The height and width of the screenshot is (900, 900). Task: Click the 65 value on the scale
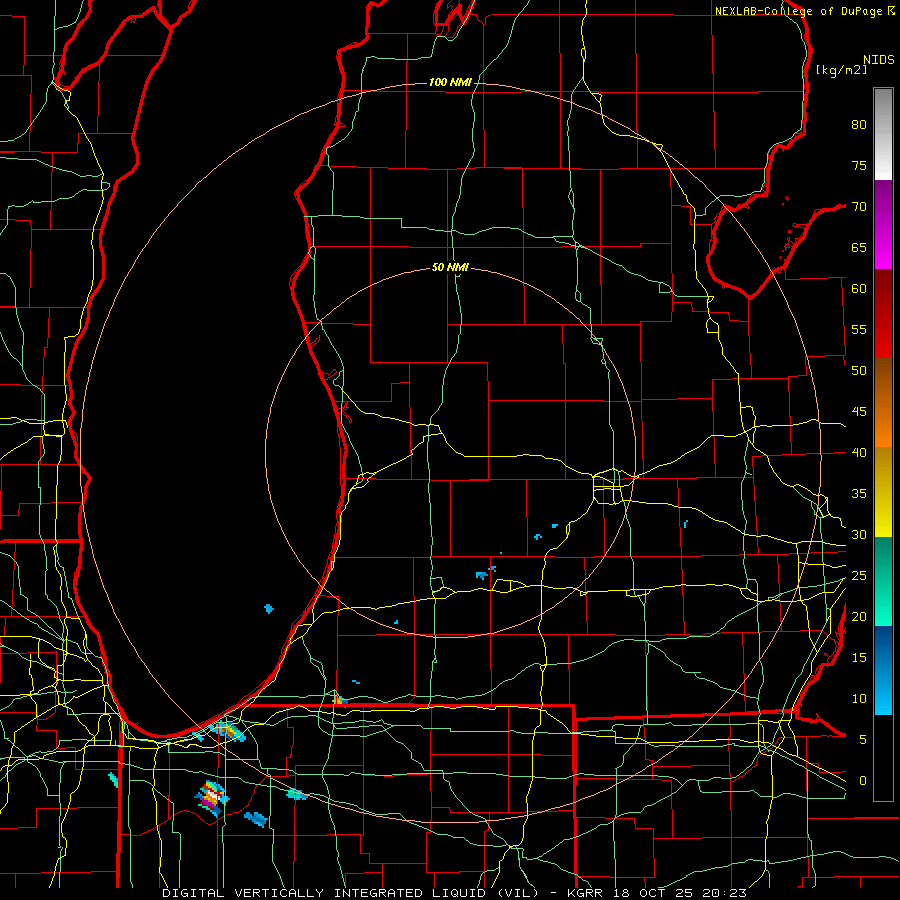click(859, 248)
